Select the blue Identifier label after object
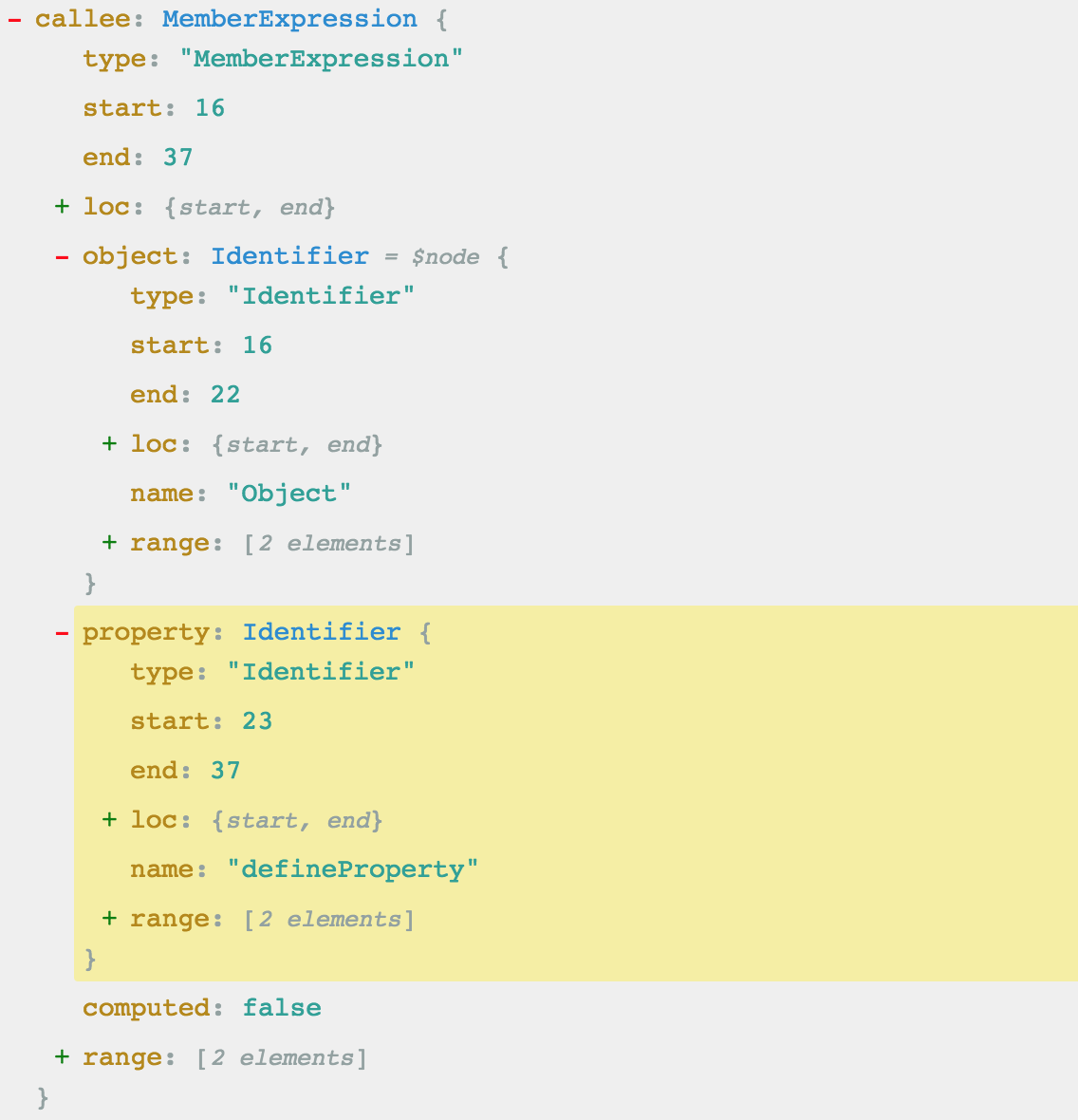The height and width of the screenshot is (1120, 1078). click(x=289, y=256)
